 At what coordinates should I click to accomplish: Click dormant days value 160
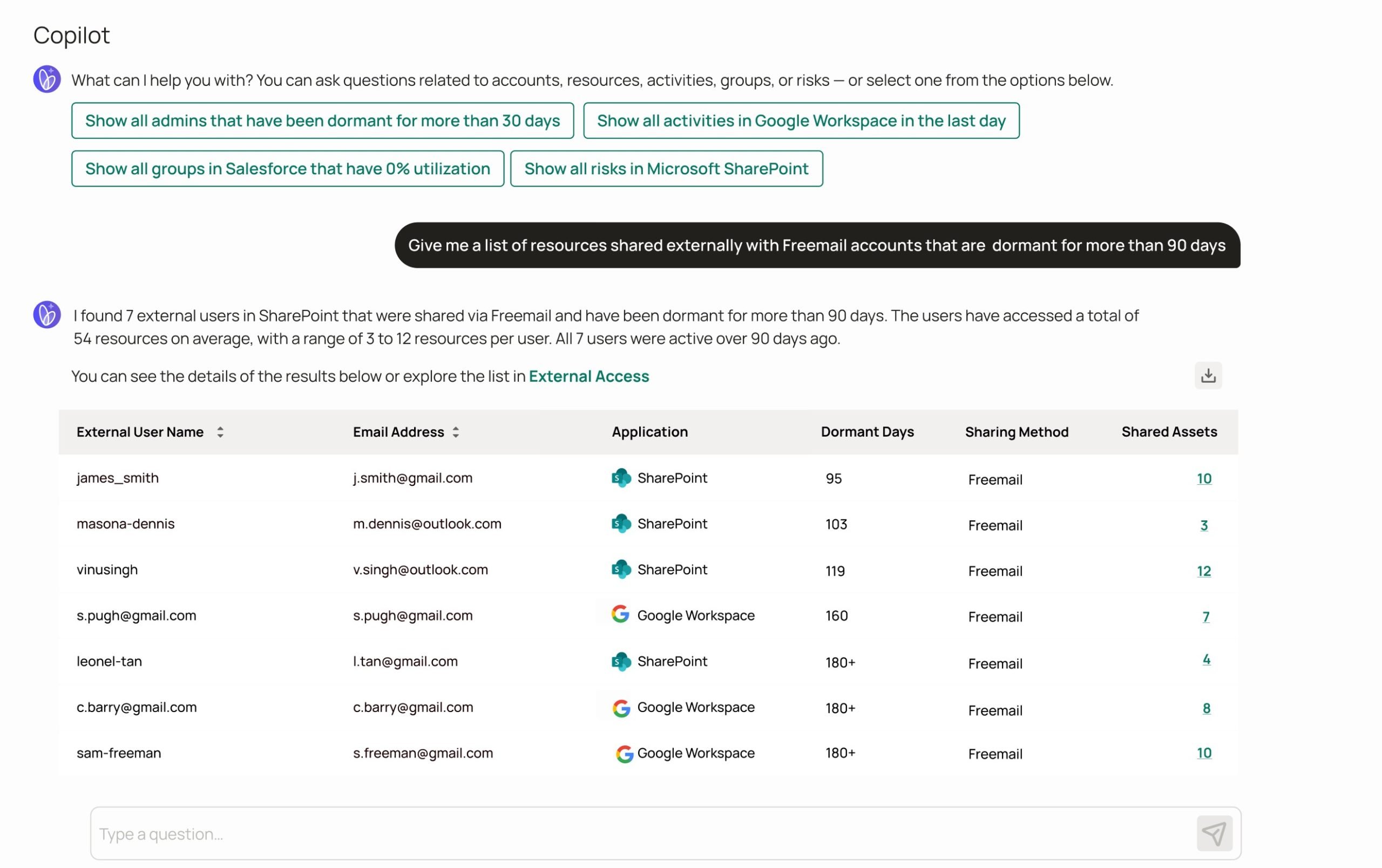(836, 616)
